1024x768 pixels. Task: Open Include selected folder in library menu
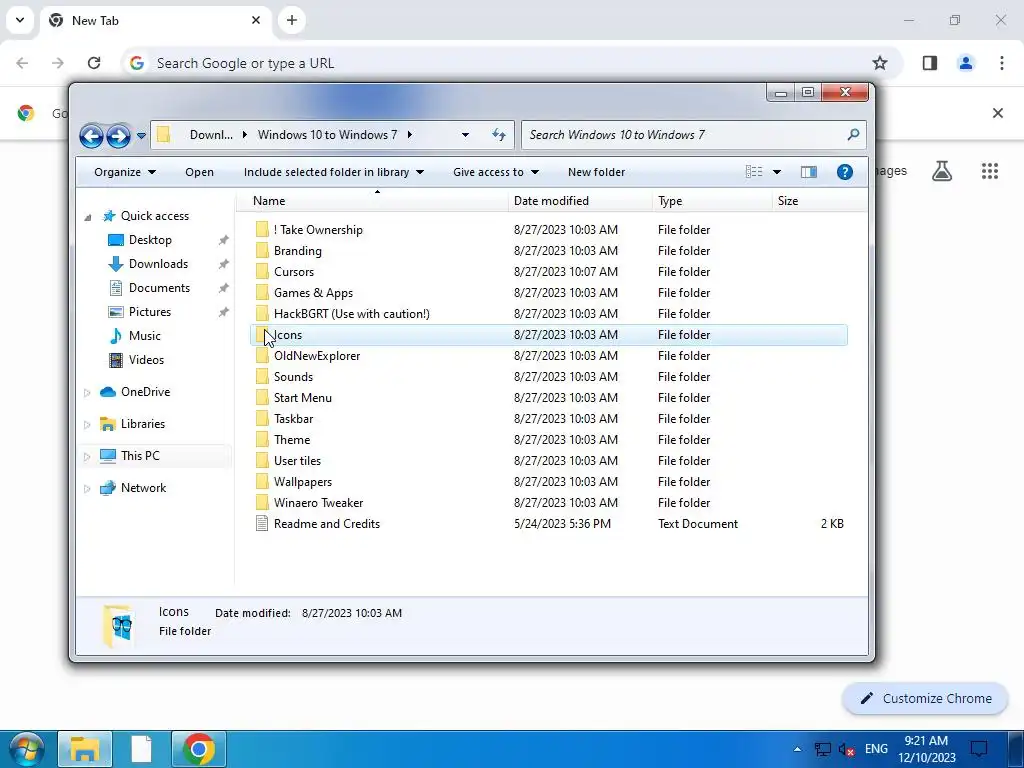[x=334, y=172]
